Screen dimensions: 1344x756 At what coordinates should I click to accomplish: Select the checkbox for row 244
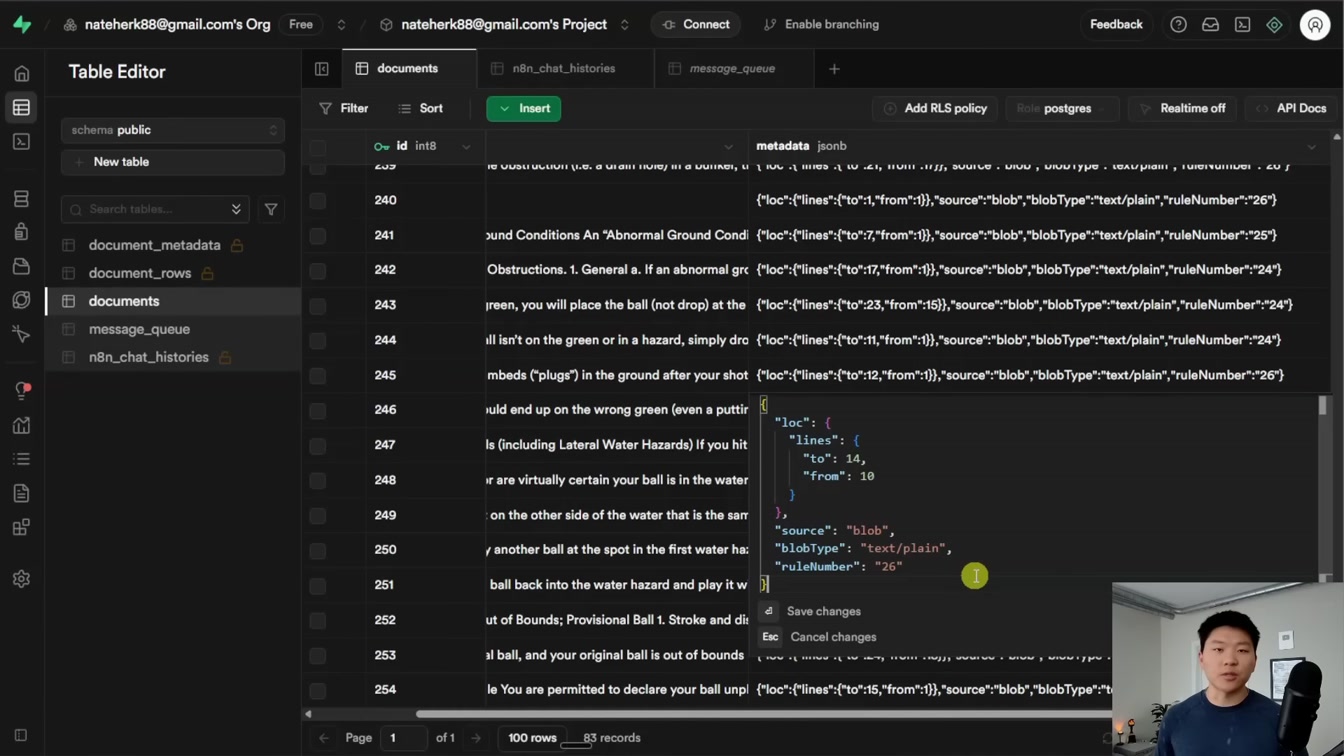click(318, 340)
